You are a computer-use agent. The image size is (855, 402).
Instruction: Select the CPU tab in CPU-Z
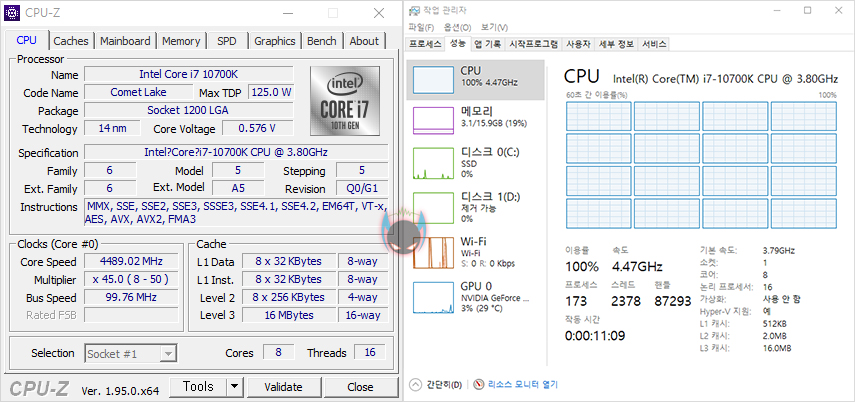point(27,40)
